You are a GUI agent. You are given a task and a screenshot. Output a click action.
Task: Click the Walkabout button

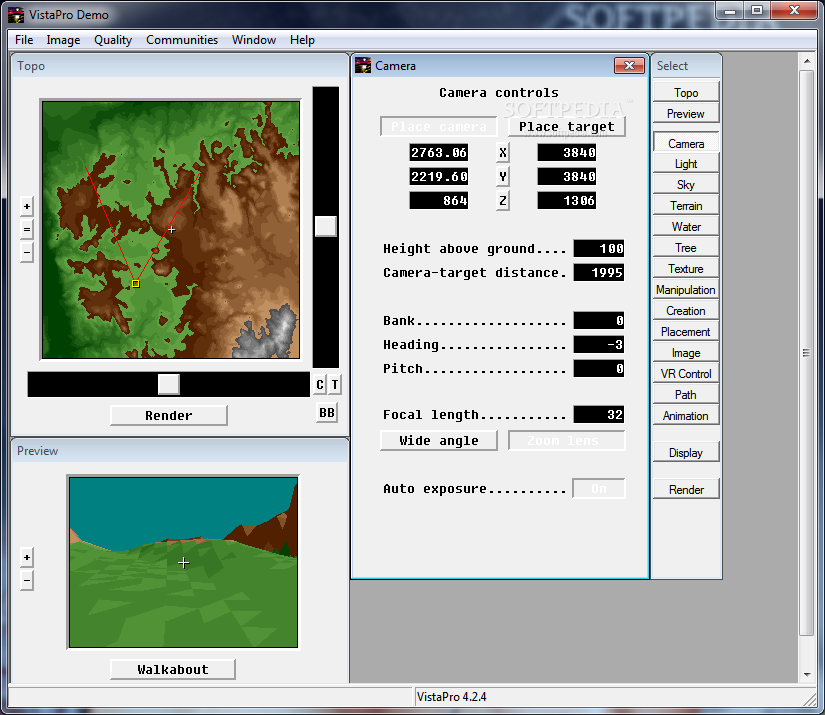tap(173, 669)
